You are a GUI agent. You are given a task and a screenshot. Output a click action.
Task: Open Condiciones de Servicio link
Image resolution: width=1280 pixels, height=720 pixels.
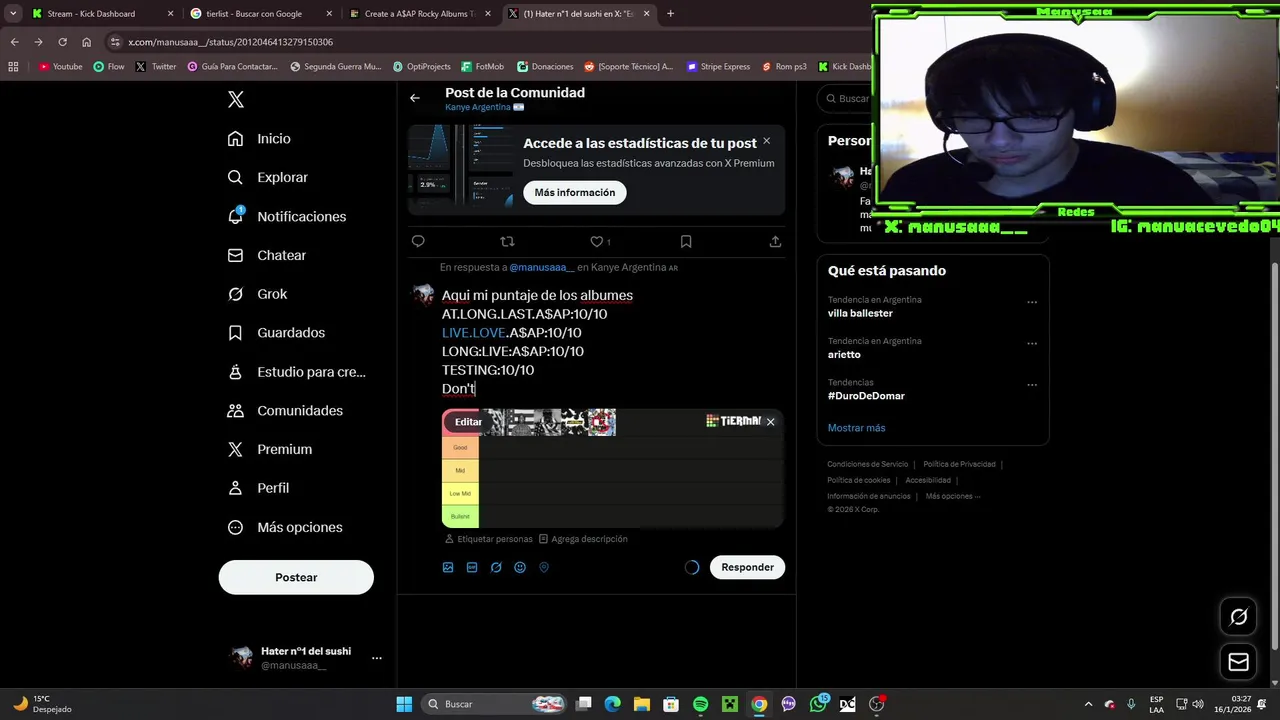(868, 464)
